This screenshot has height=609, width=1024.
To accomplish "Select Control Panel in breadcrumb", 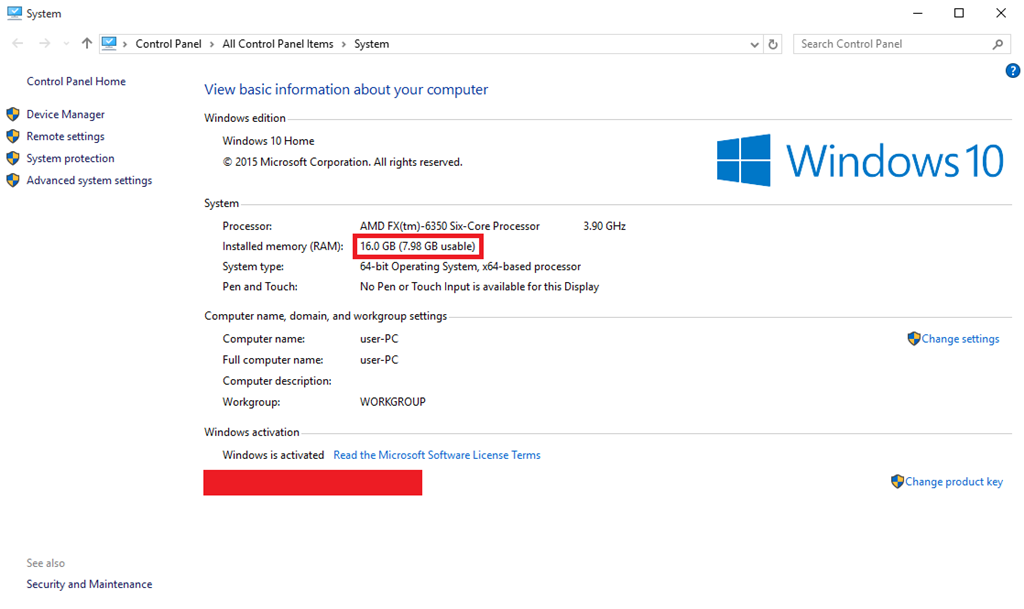I will point(168,44).
